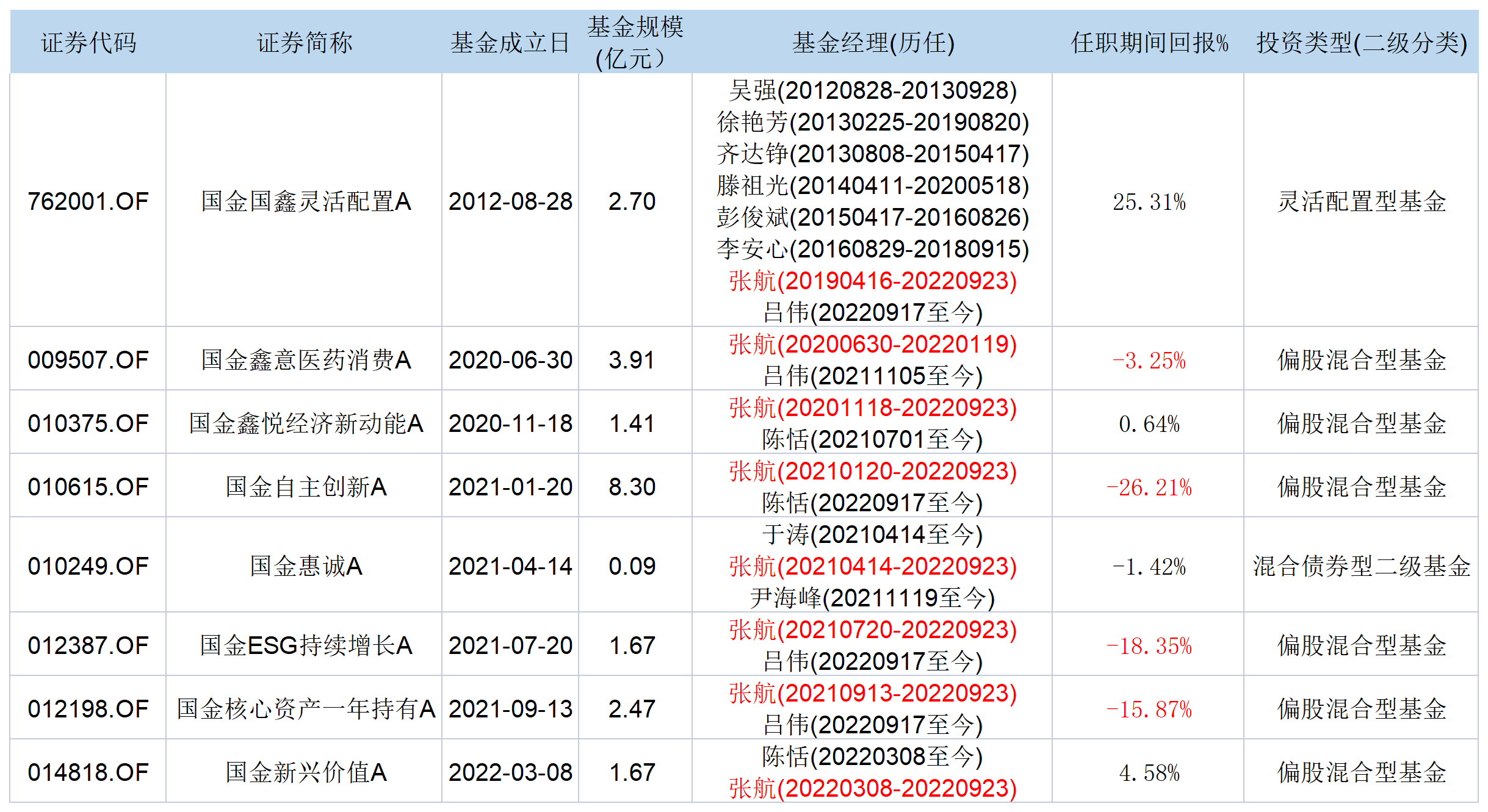Click the 证券代码 column header

(88, 43)
